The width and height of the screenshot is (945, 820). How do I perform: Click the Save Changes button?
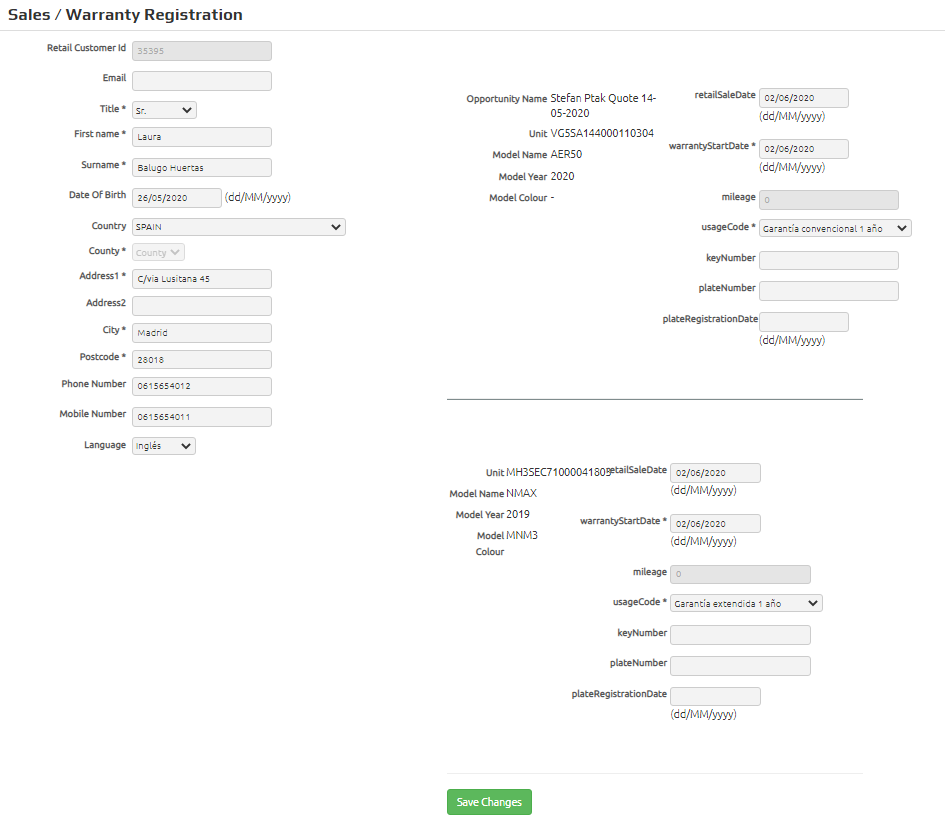click(x=489, y=802)
